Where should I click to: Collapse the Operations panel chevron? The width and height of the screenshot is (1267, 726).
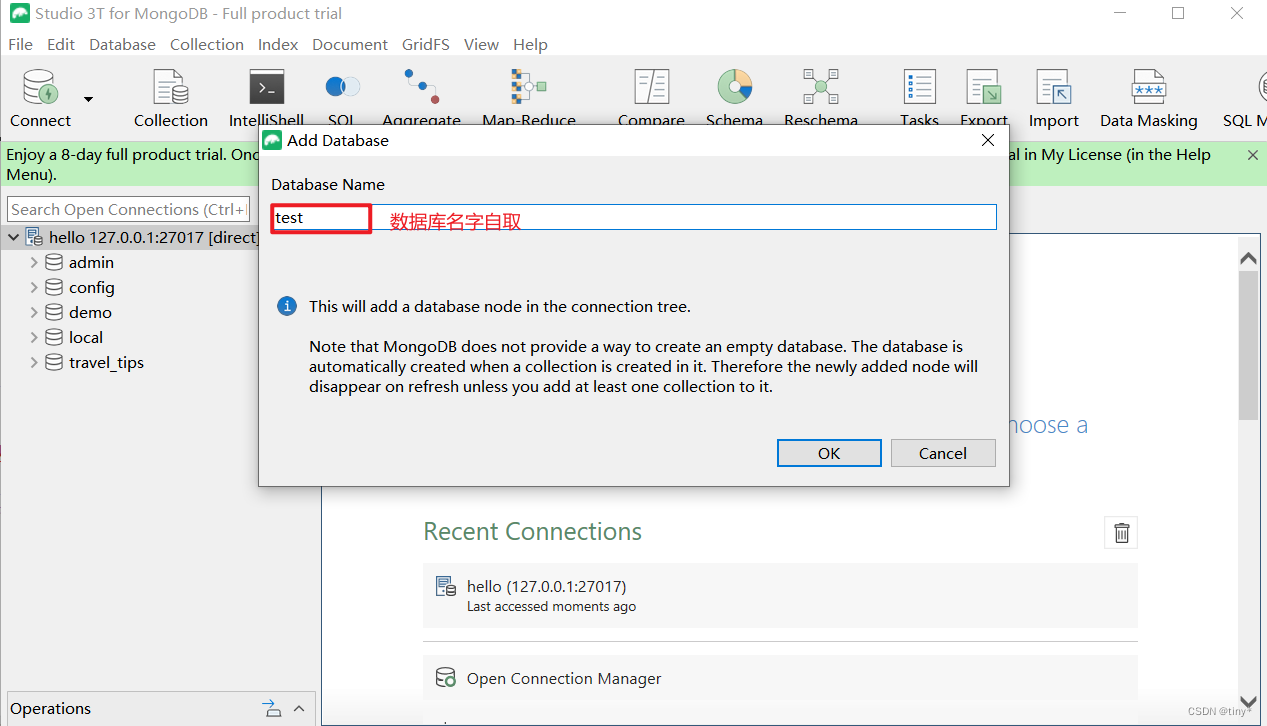pyautogui.click(x=299, y=709)
